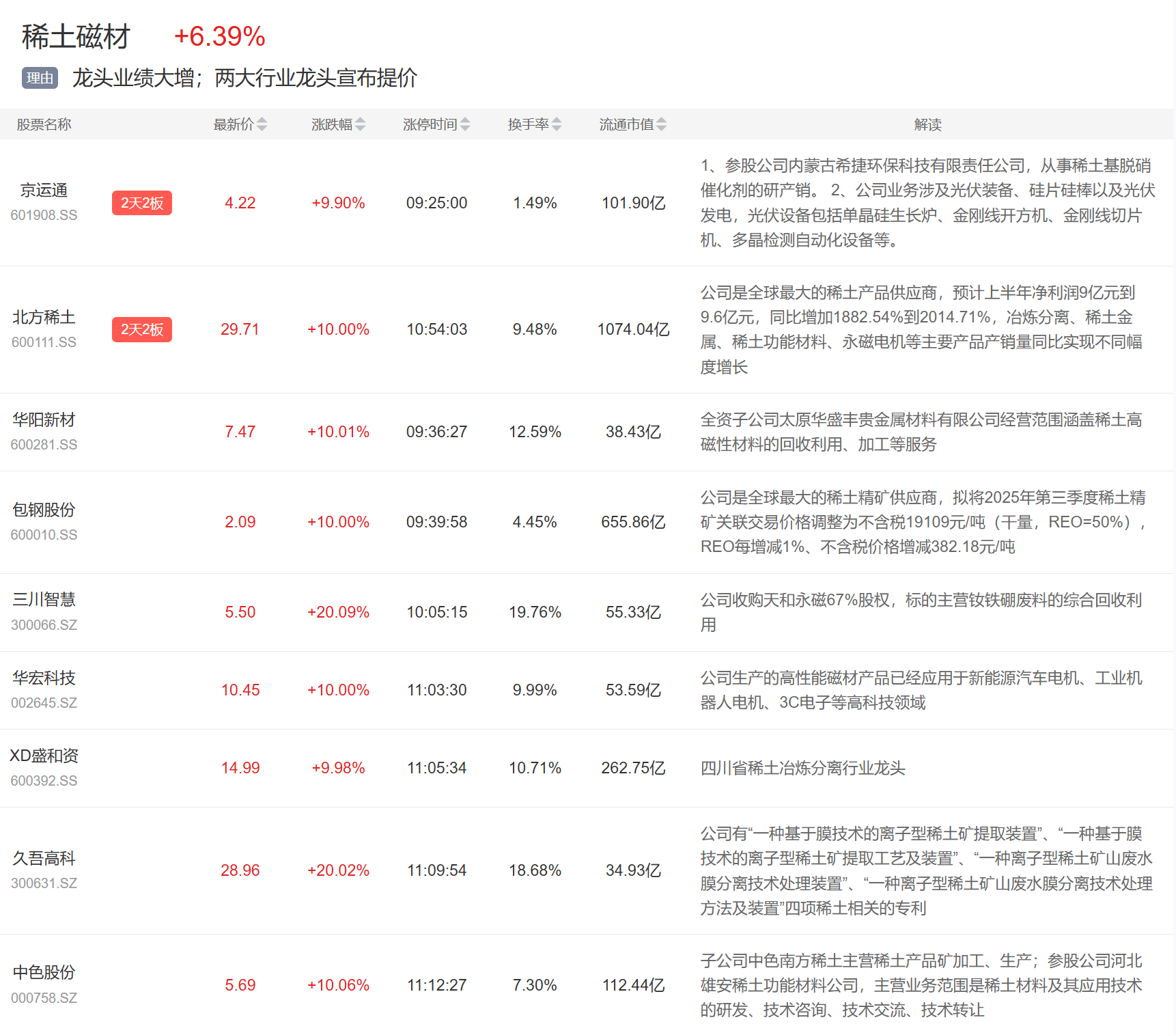Click sector gain +6.39%

[x=219, y=37]
